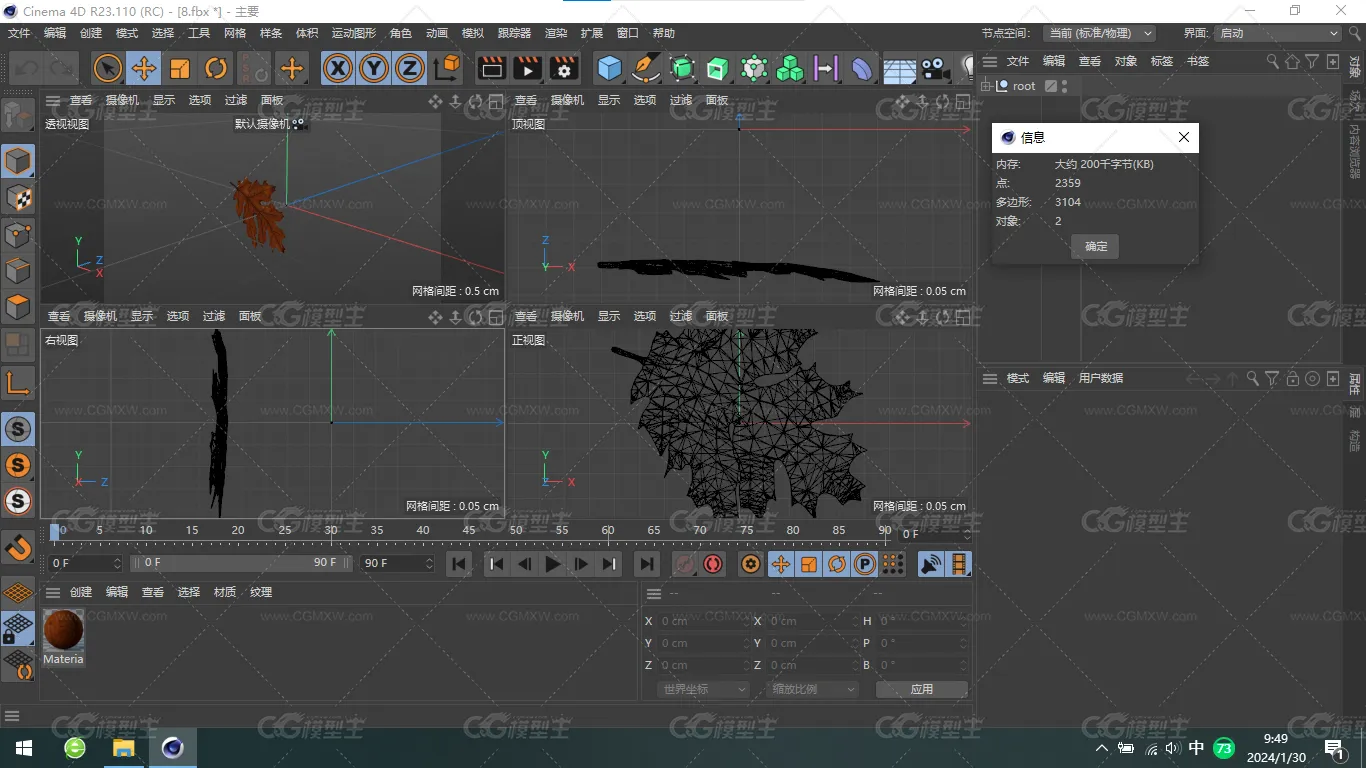Click stepper of the 90 F end frame field
This screenshot has height=768, width=1366.
429,563
